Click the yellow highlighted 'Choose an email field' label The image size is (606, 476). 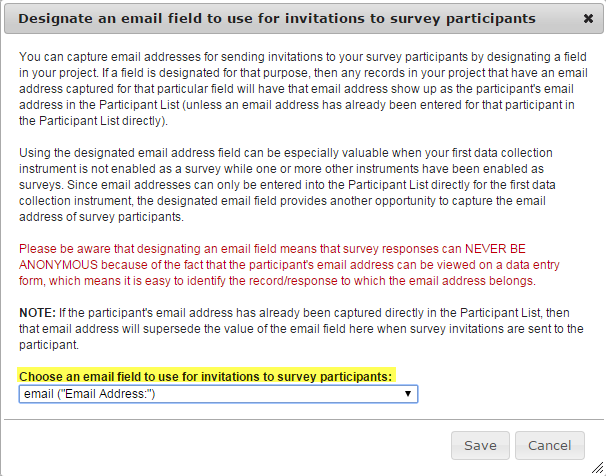pos(206,376)
